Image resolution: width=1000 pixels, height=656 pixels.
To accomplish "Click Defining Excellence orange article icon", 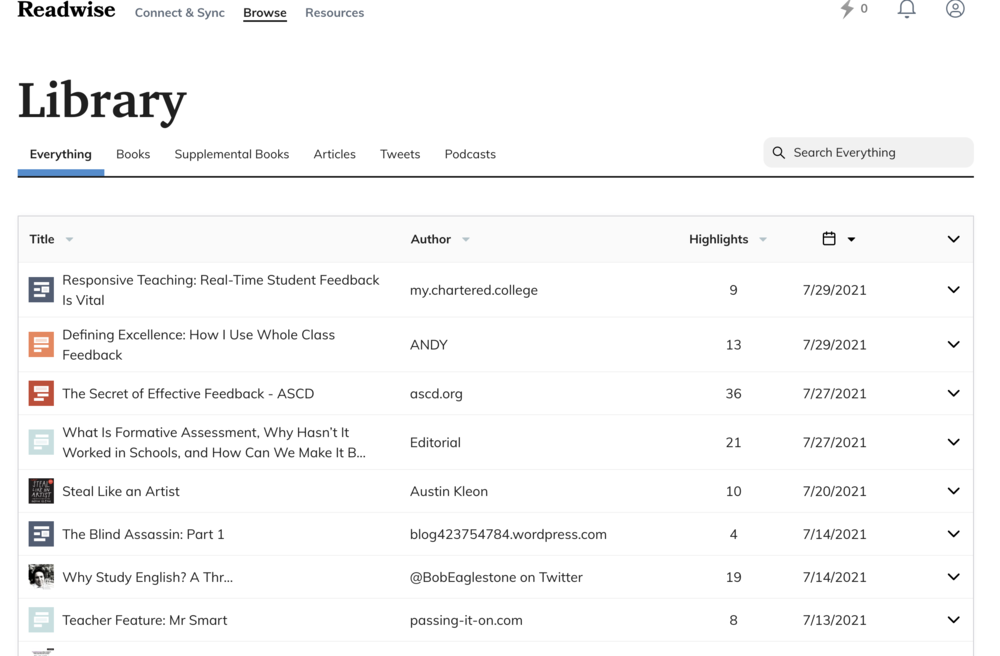I will (41, 344).
